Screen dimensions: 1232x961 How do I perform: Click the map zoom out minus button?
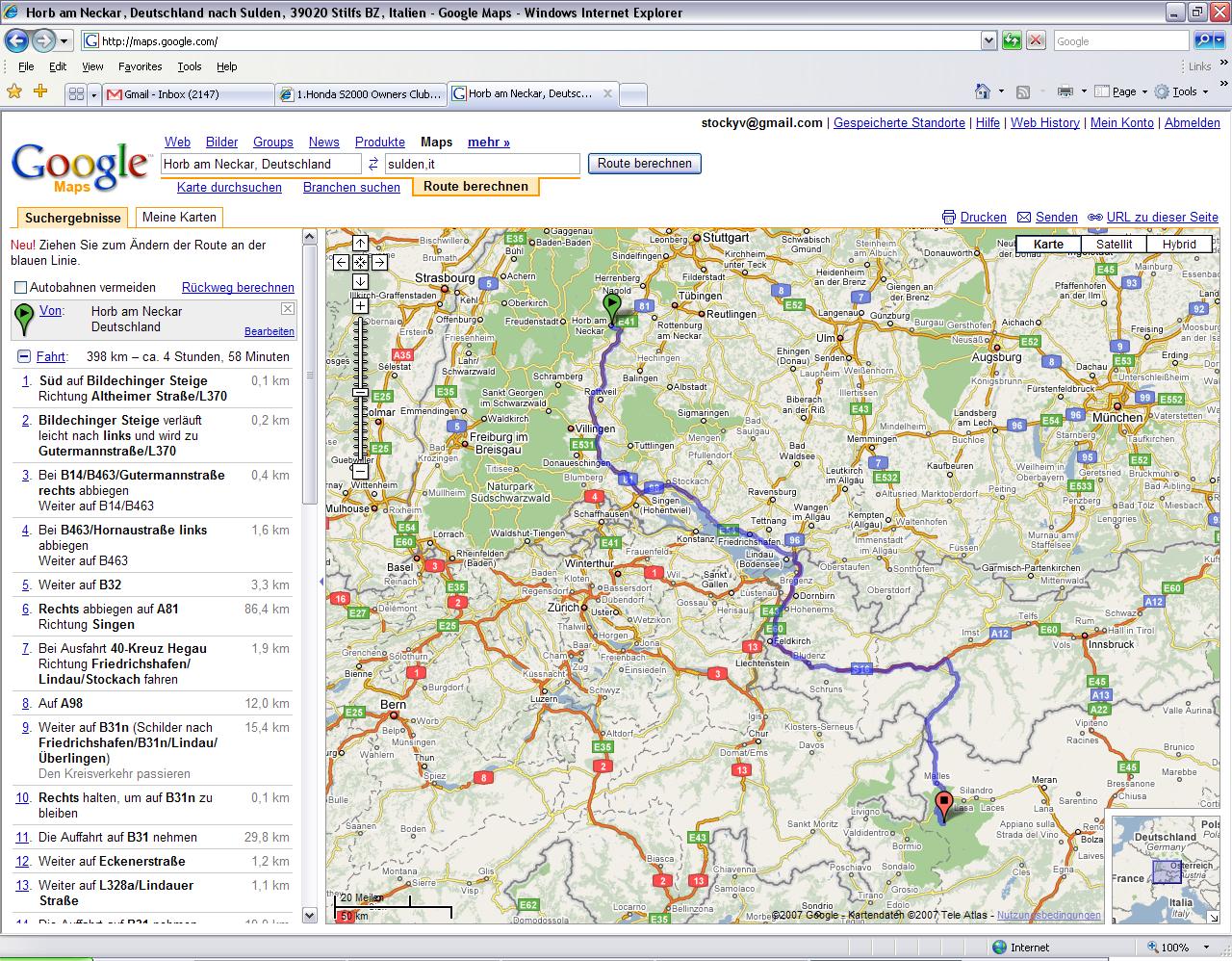pyautogui.click(x=360, y=471)
